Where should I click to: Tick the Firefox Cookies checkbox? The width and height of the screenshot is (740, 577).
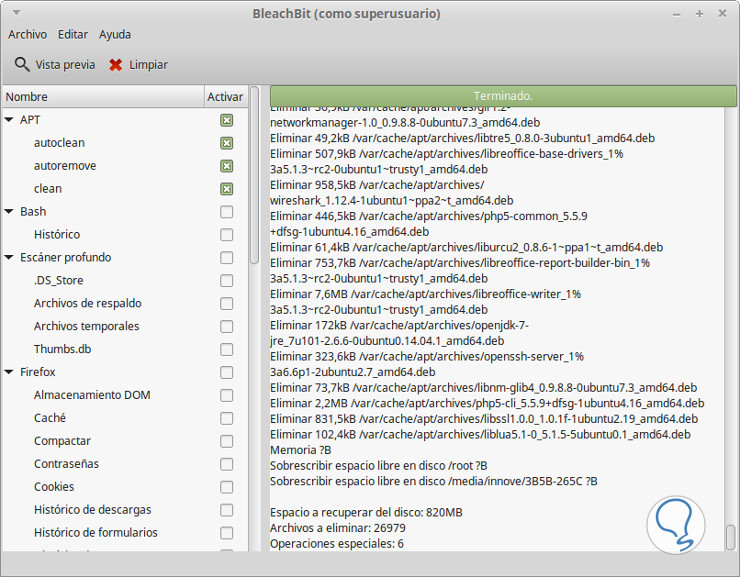[227, 487]
